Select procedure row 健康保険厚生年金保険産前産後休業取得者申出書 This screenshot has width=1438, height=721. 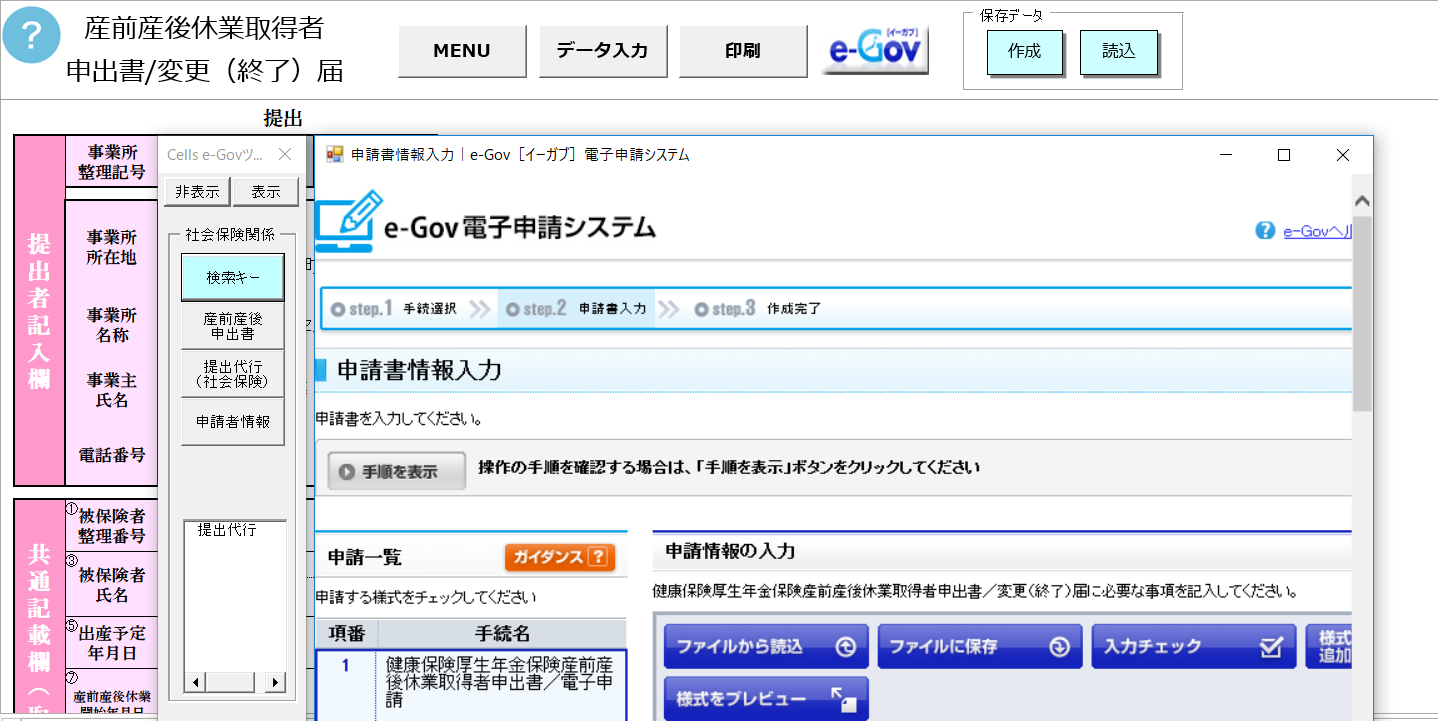501,682
